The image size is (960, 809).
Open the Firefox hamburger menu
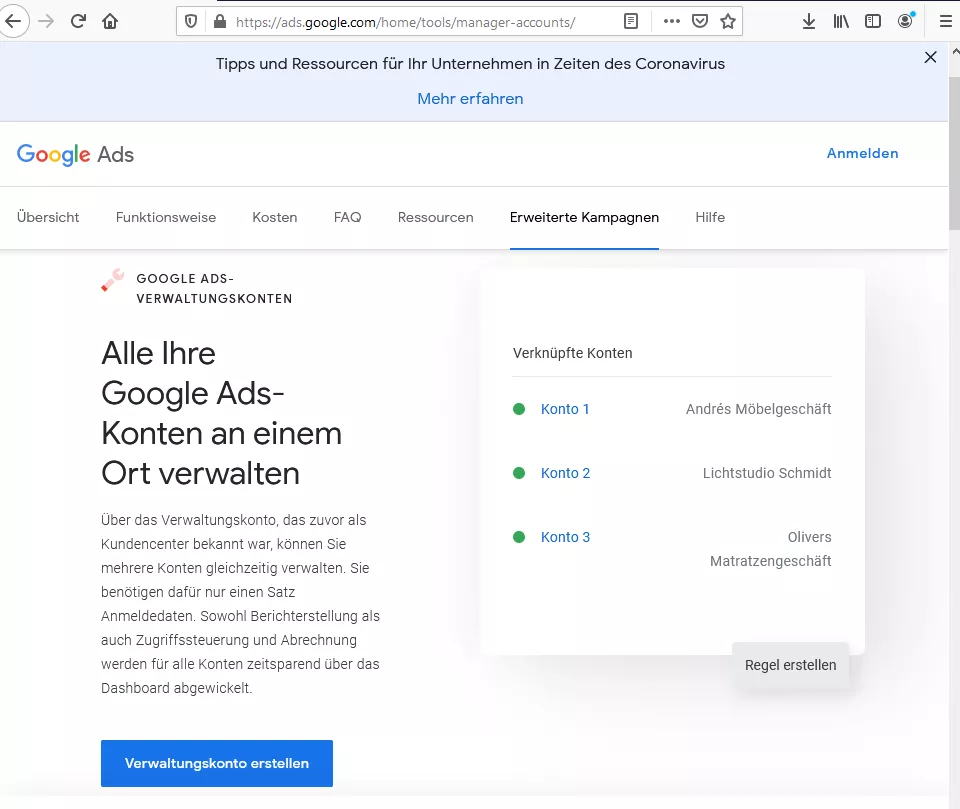pos(945,21)
